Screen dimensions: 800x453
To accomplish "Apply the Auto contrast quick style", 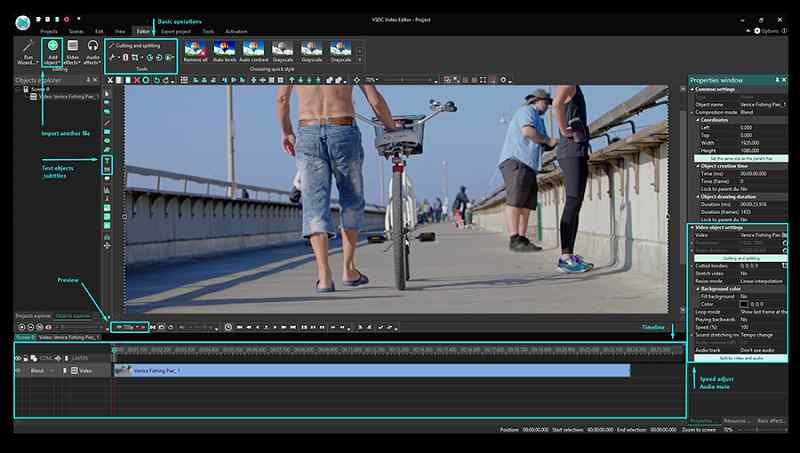I will 254,51.
